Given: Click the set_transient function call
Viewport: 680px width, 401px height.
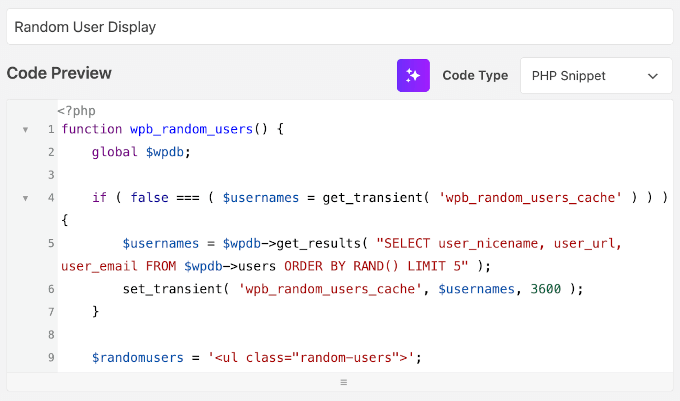Looking at the screenshot, I should [x=170, y=289].
